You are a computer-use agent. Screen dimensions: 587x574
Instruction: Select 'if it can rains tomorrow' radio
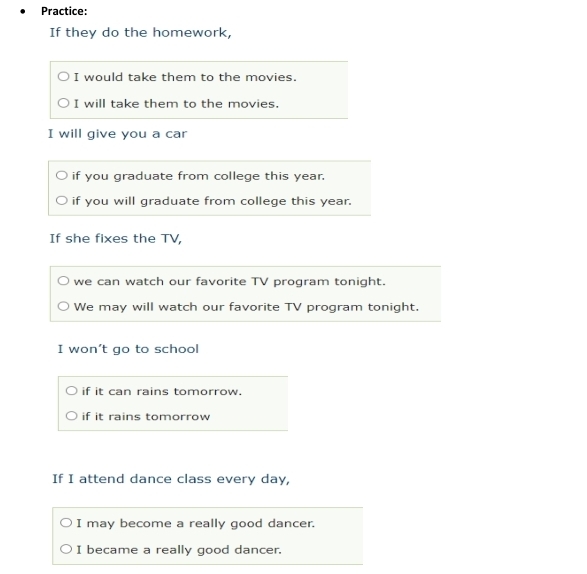(71, 391)
